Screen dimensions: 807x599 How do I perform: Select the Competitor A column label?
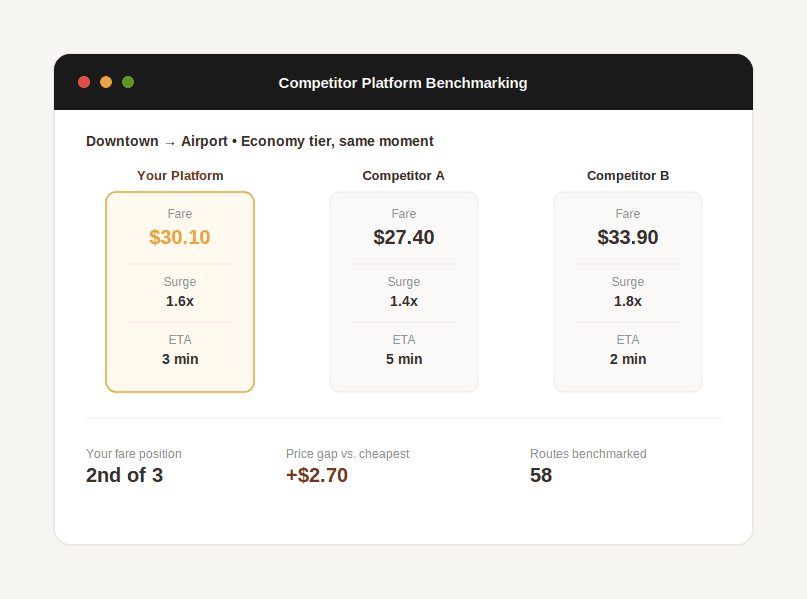(x=404, y=175)
